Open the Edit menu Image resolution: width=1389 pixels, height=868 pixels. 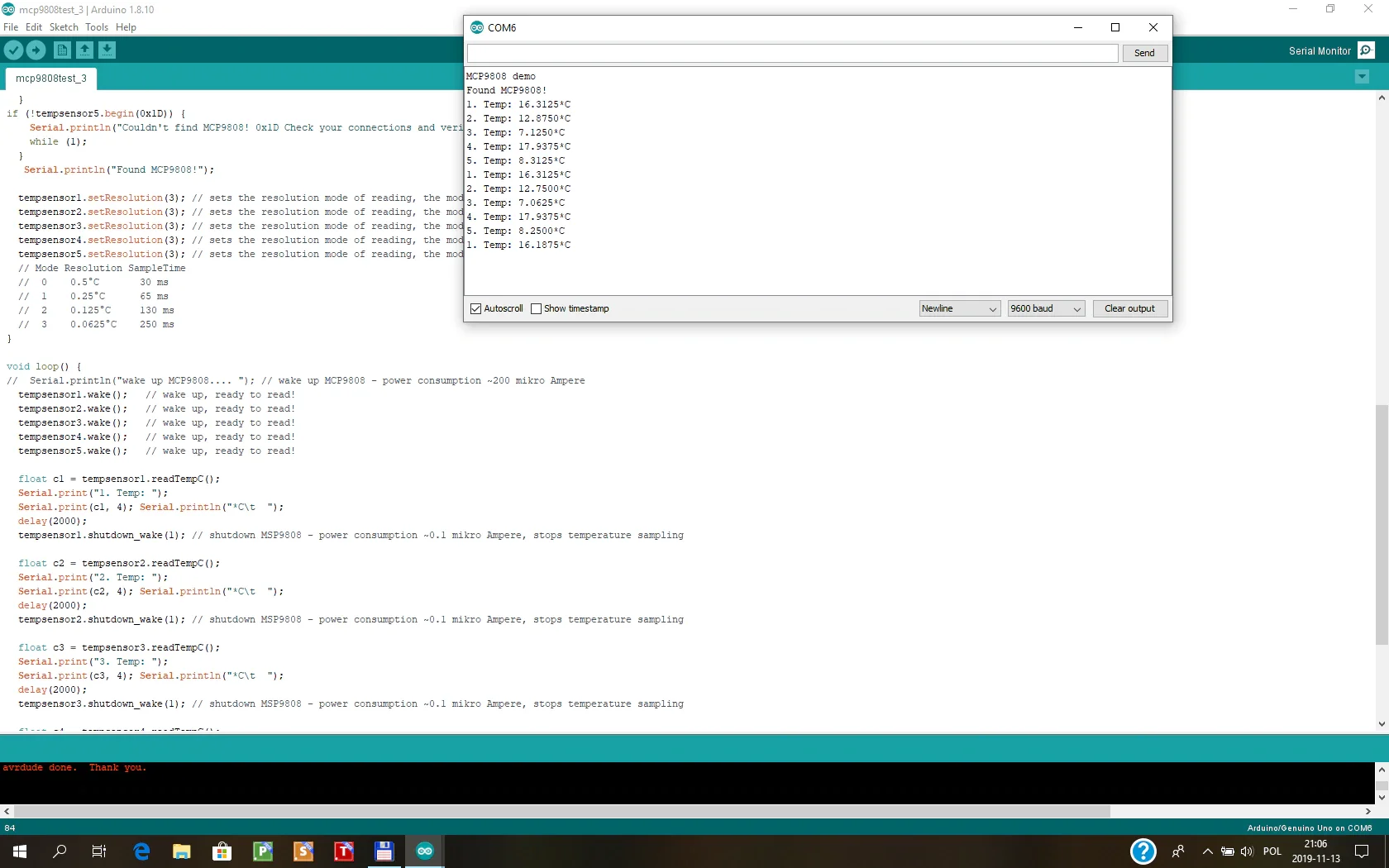pyautogui.click(x=34, y=27)
